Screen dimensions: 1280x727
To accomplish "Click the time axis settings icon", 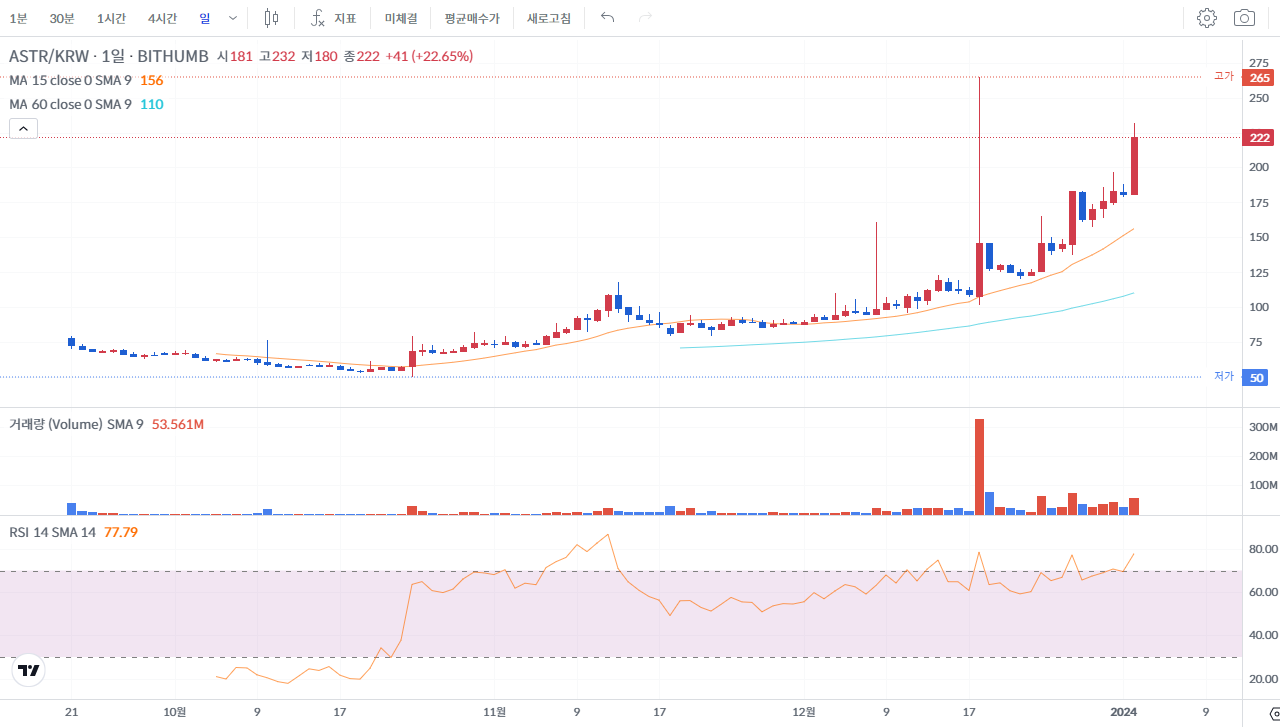I will click(x=1273, y=712).
